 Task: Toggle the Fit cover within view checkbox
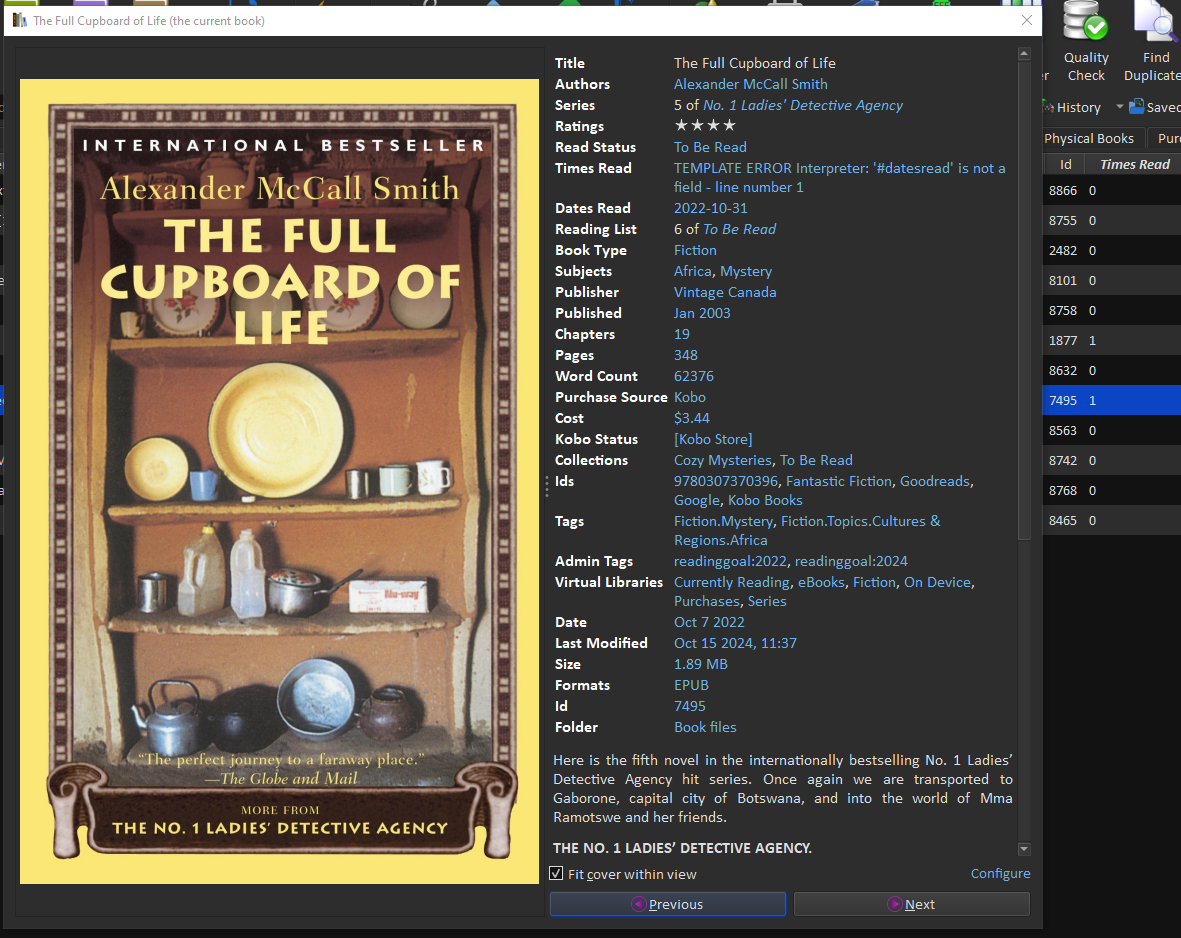click(557, 874)
